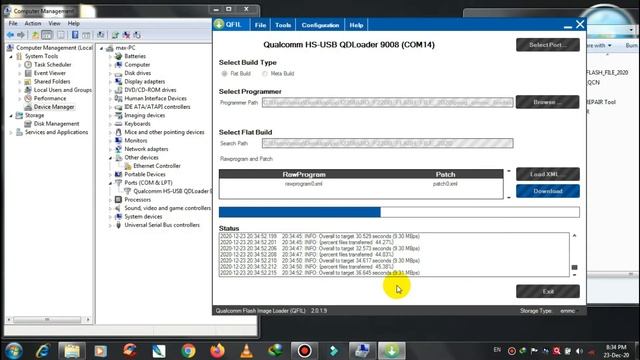Click Status log scrollbar thumb
640x360 pixels.
click(574, 267)
